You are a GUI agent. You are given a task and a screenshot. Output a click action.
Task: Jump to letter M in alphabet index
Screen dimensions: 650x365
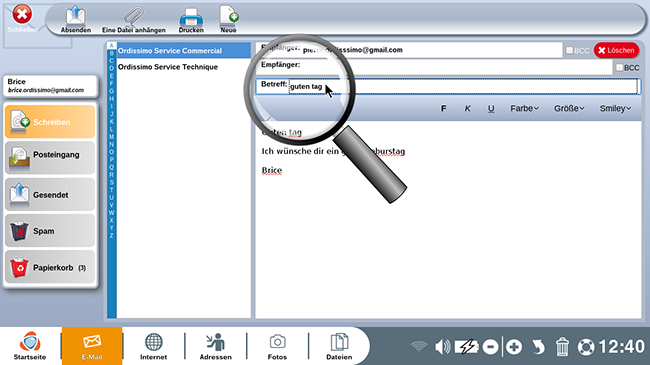[112, 137]
